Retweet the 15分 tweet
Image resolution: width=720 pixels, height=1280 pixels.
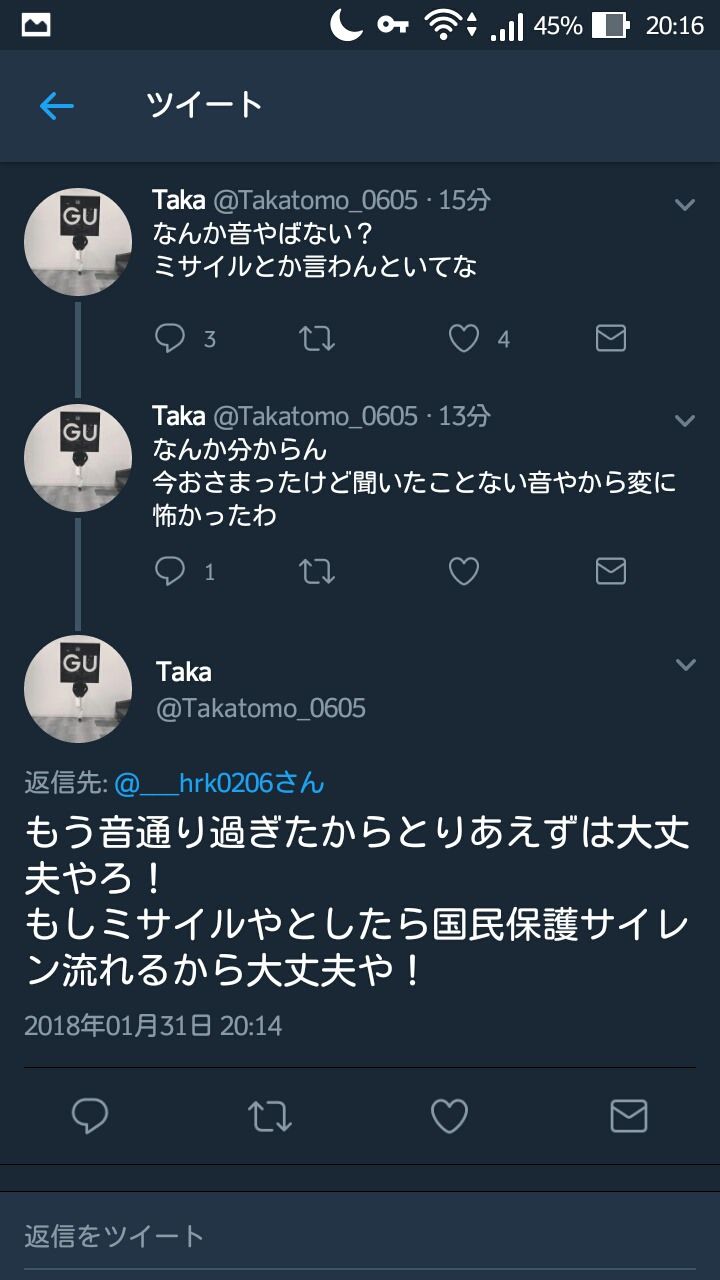pyautogui.click(x=318, y=339)
